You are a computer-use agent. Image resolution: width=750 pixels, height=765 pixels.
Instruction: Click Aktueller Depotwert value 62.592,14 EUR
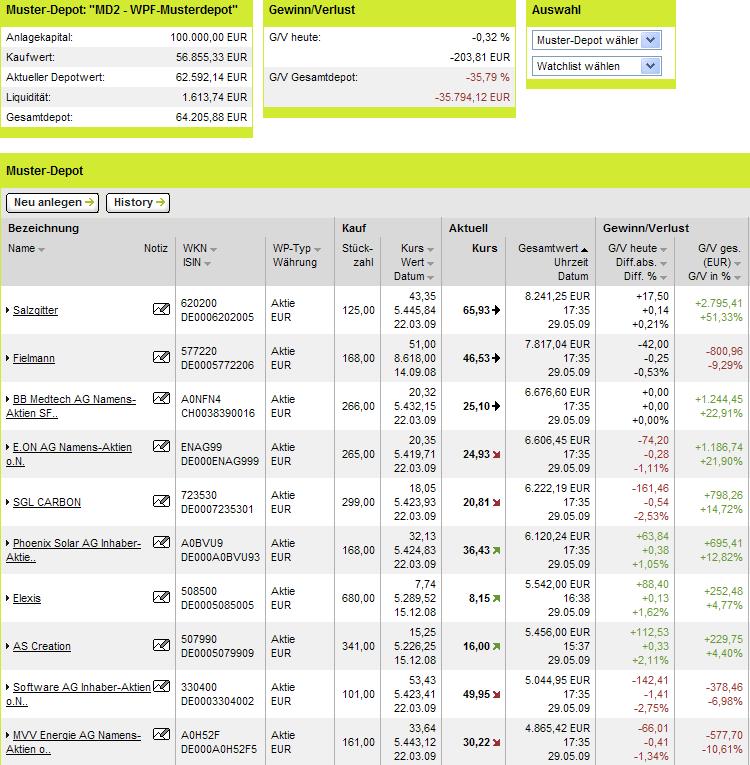point(211,77)
